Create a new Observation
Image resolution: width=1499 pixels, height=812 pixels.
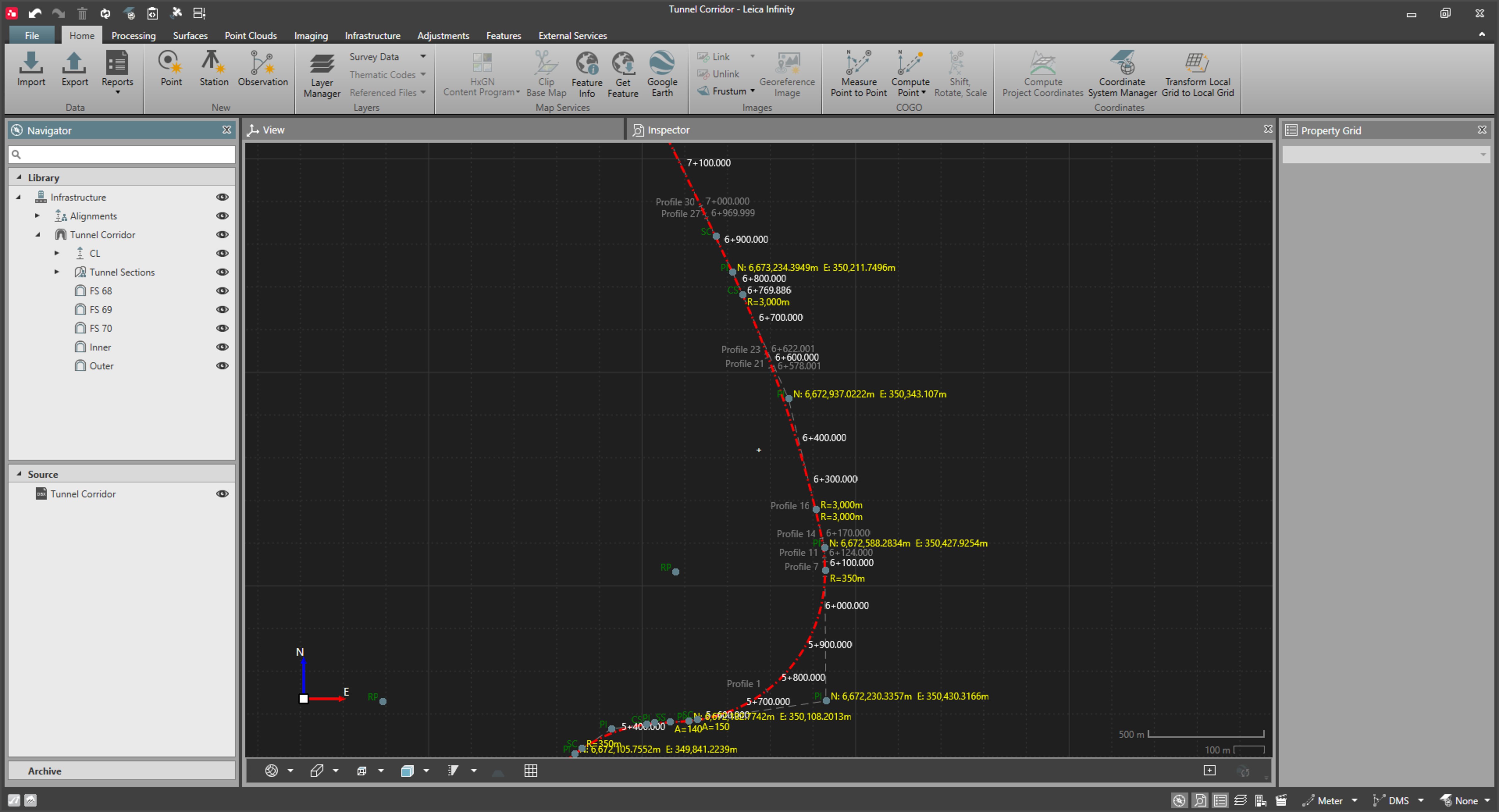(x=262, y=69)
